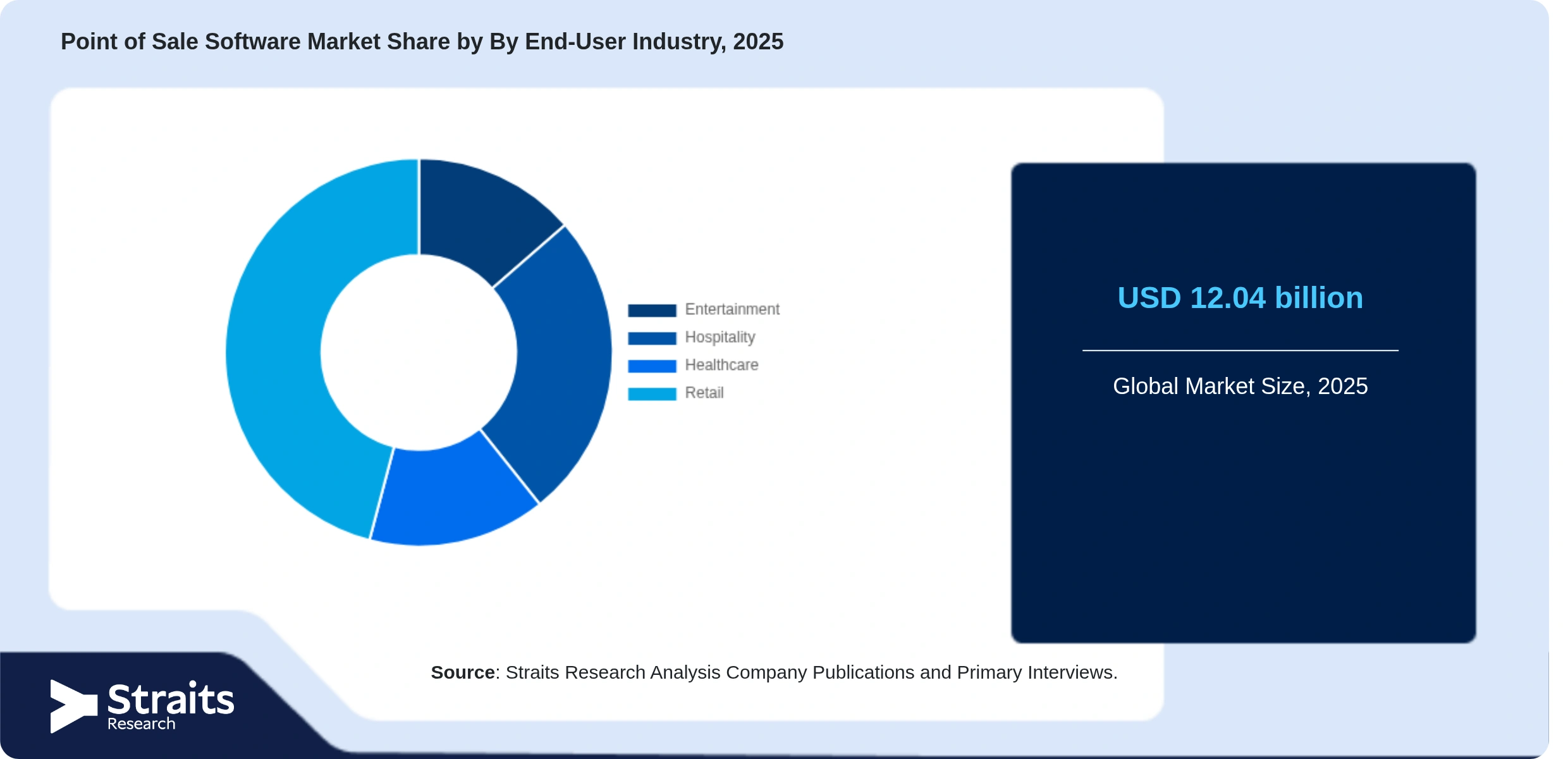Viewport: 1568px width, 759px height.
Task: Click the Retail legend color swatch
Action: pyautogui.click(x=652, y=393)
